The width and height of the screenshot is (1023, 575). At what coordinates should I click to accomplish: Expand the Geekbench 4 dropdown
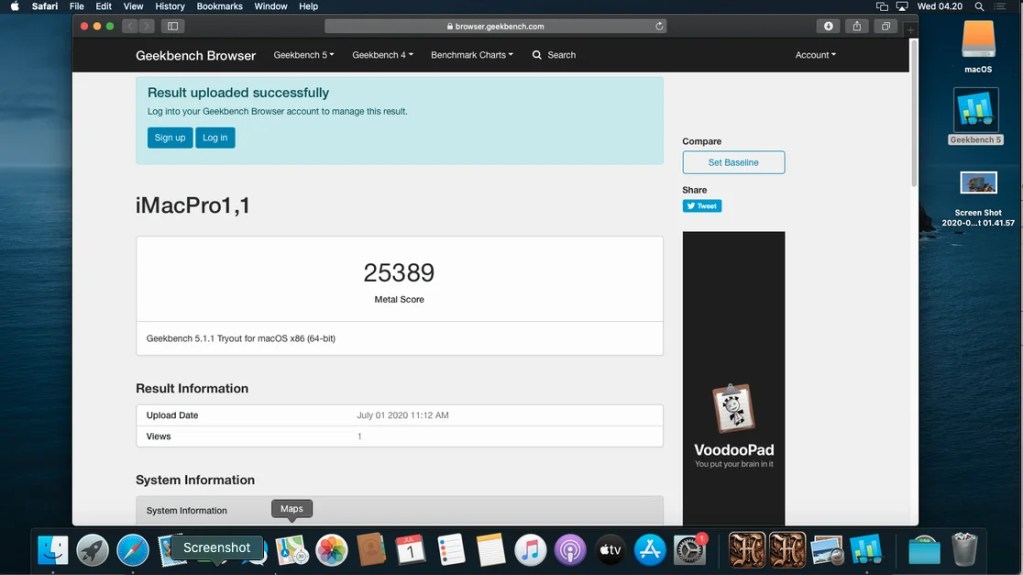coord(382,55)
